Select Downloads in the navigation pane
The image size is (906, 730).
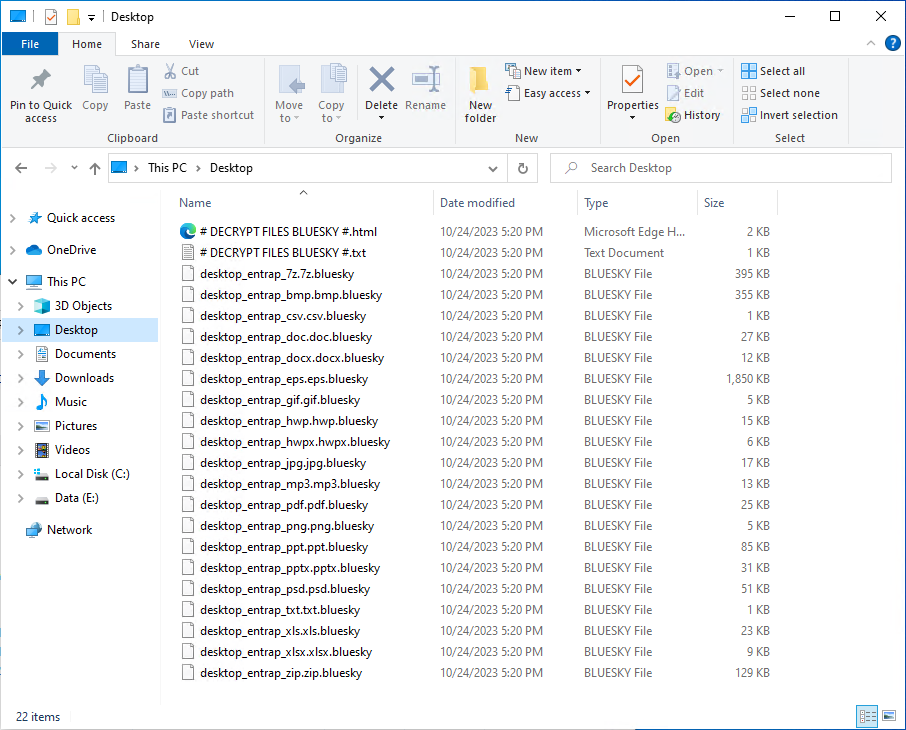[x=84, y=378]
